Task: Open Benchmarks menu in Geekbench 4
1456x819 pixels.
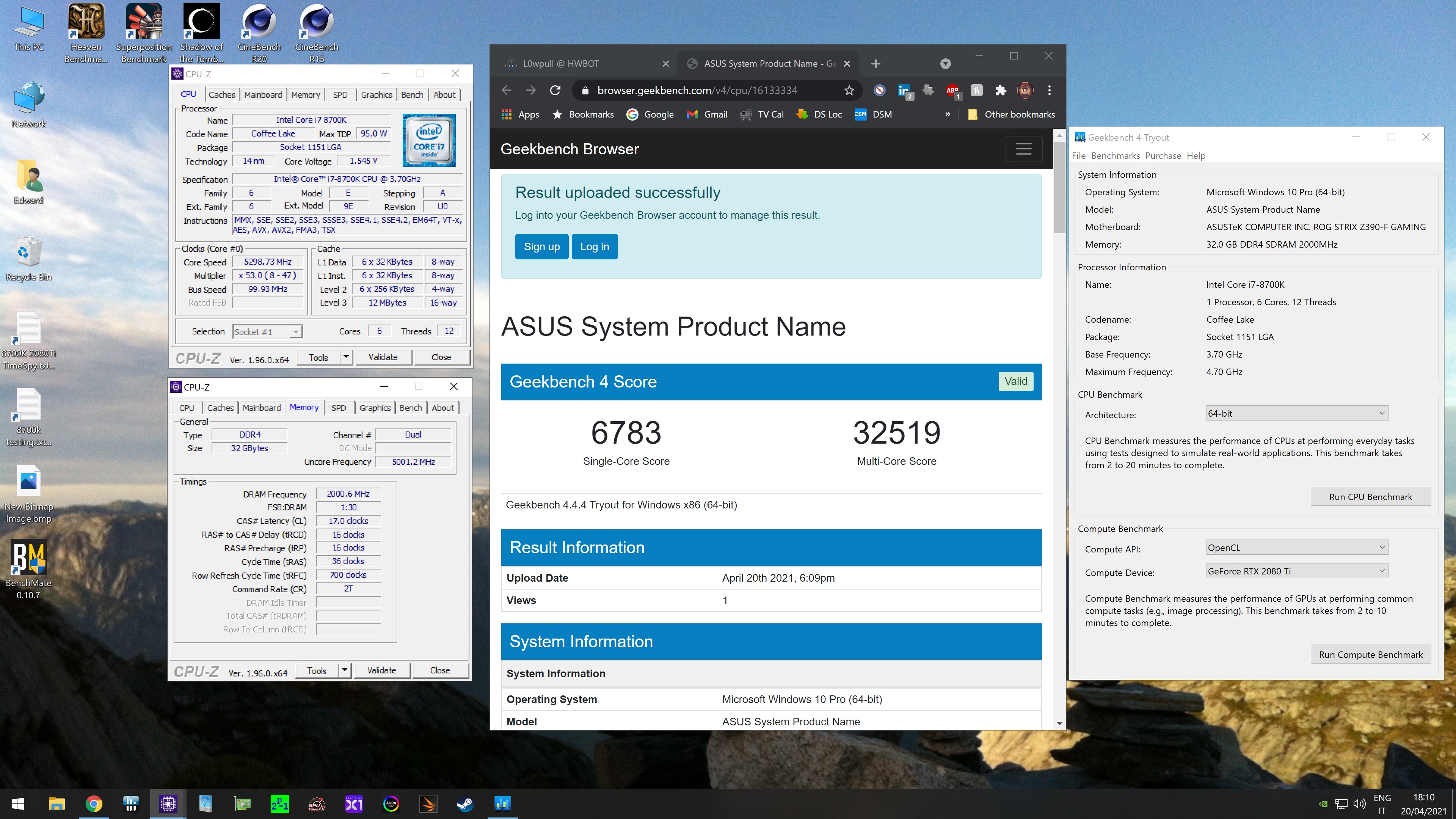Action: pyautogui.click(x=1115, y=156)
